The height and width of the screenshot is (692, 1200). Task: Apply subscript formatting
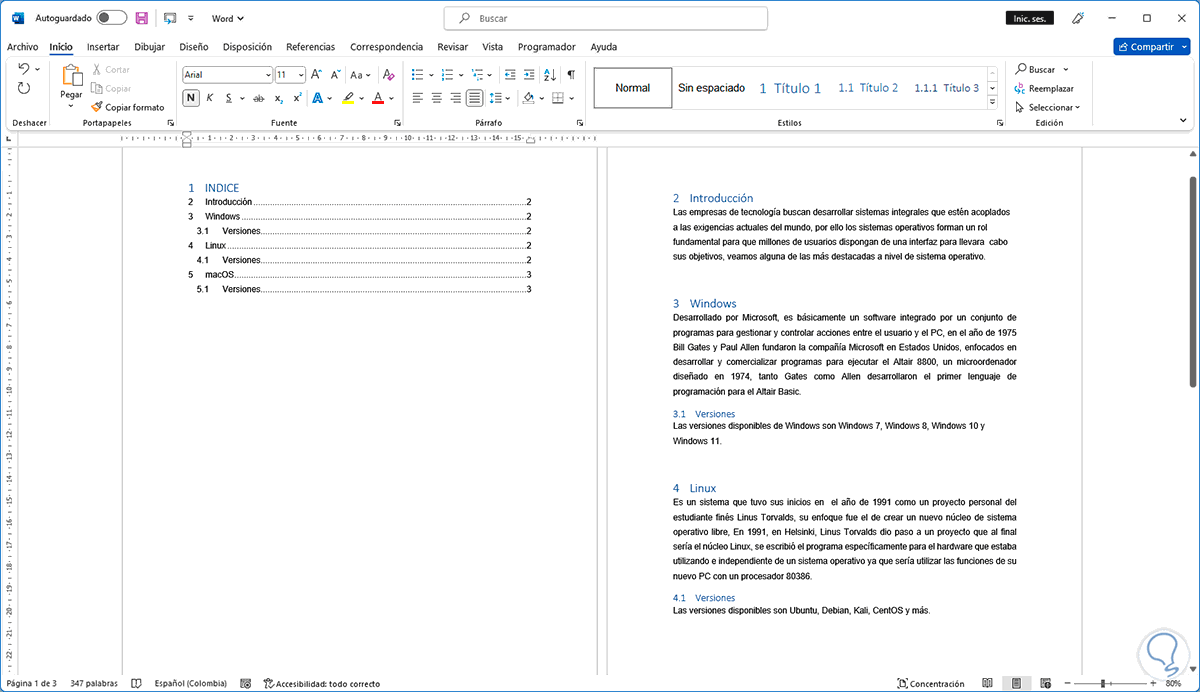click(279, 98)
